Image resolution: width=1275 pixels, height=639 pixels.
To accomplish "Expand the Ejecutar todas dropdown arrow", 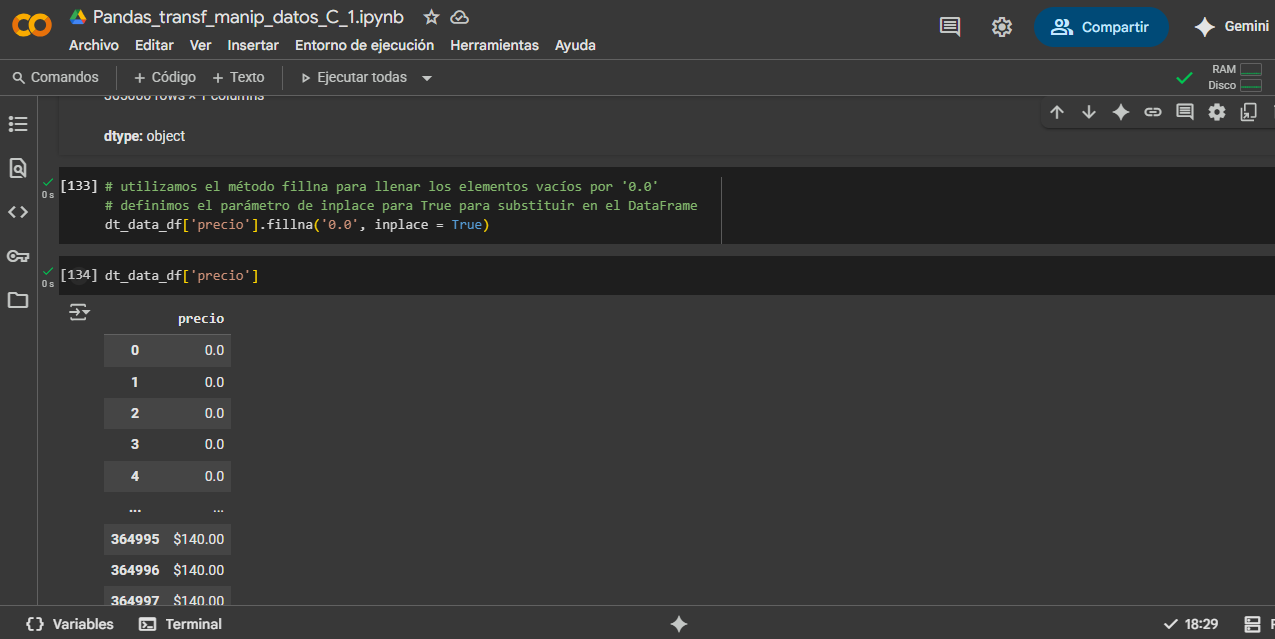I will (427, 78).
